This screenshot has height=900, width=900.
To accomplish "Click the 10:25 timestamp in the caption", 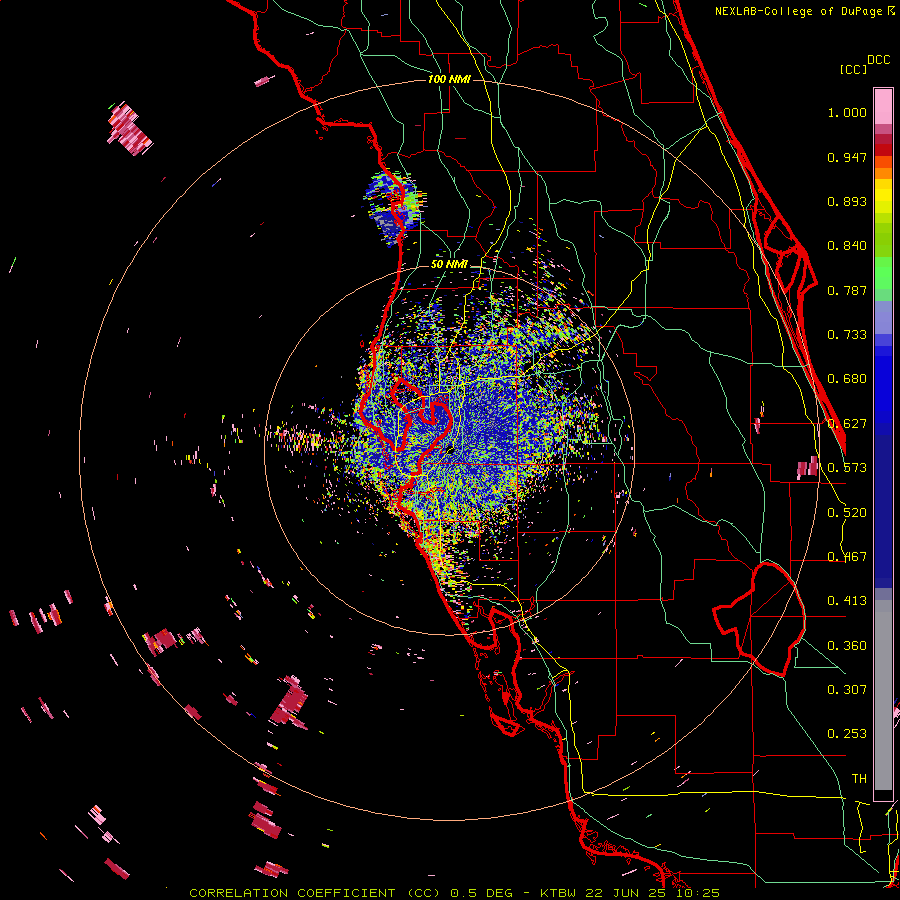I will 697,893.
